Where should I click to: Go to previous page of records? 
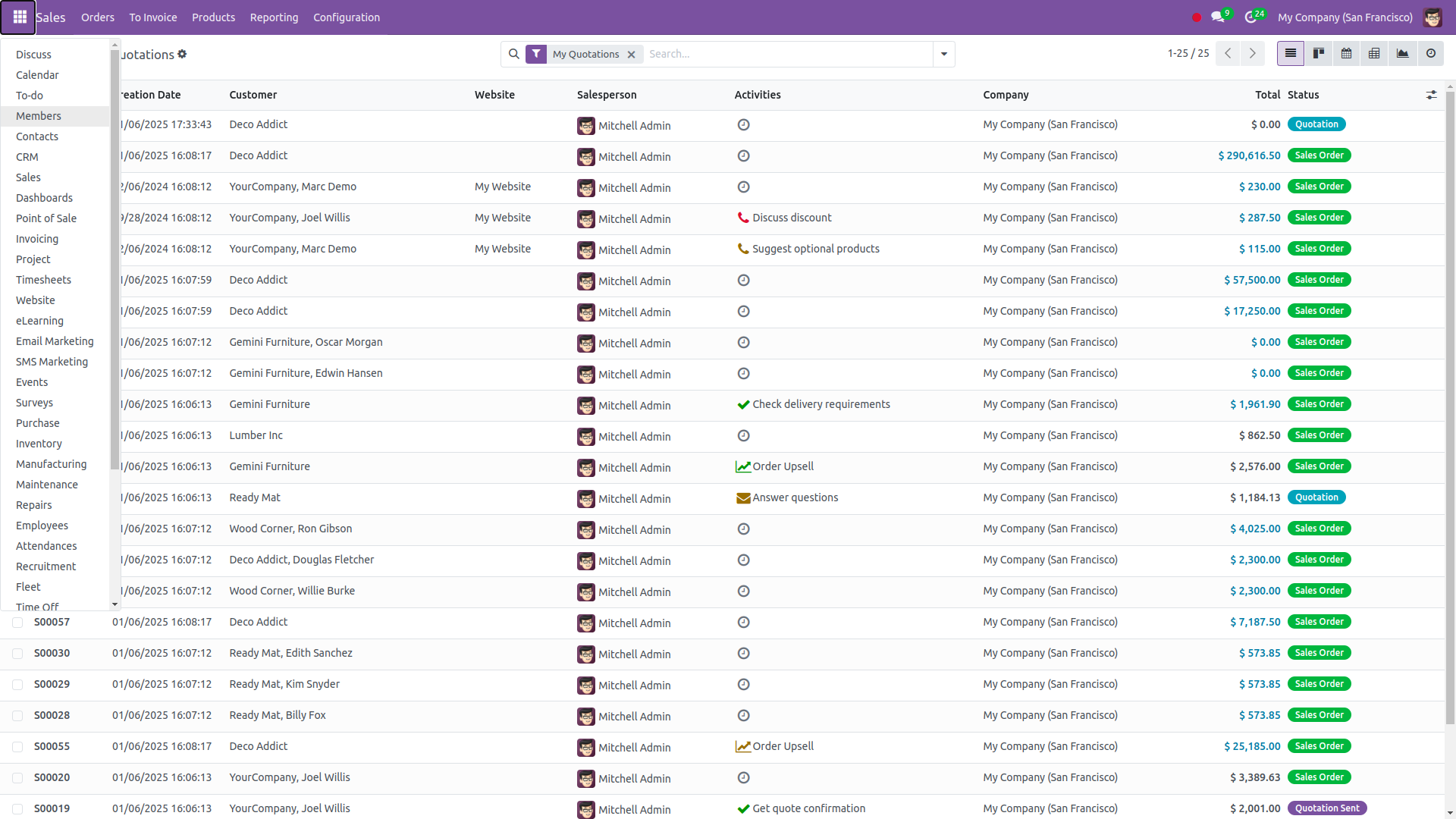point(1228,53)
